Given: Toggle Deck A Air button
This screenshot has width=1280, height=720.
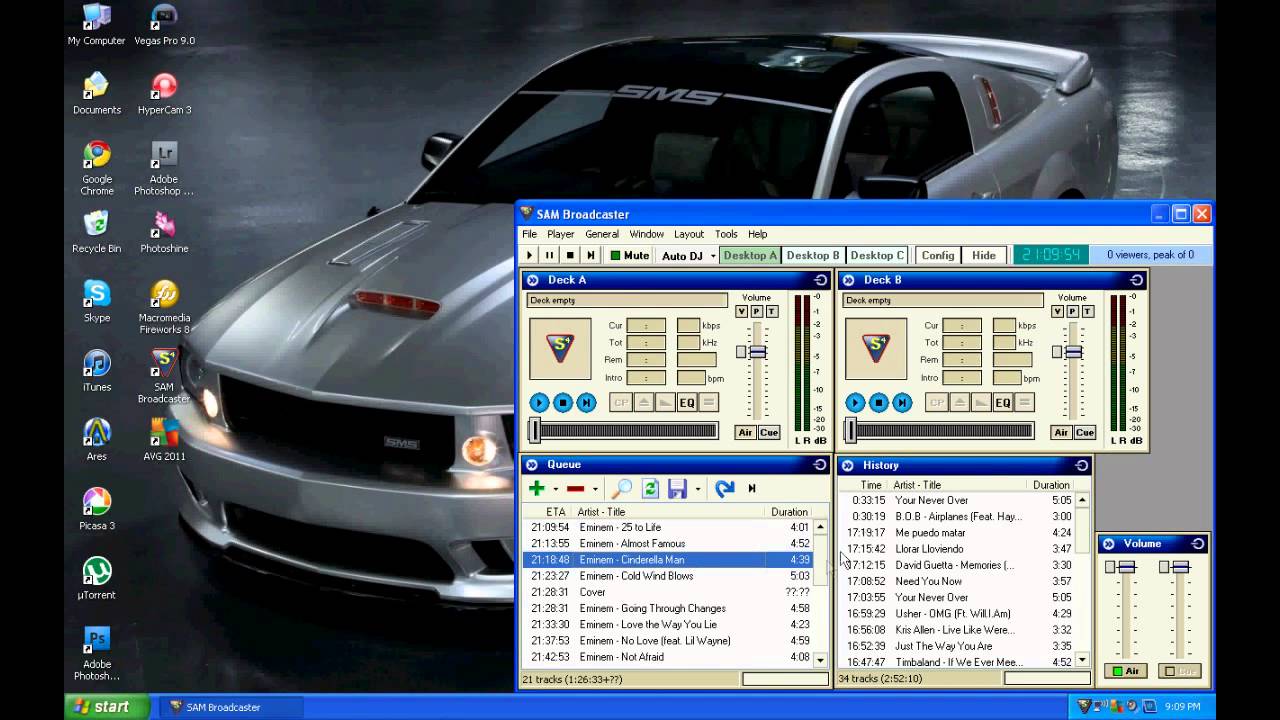Looking at the screenshot, I should point(745,433).
